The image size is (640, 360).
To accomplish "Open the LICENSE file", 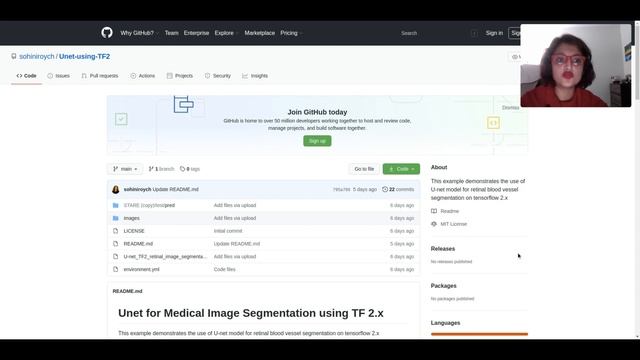I will [134, 231].
